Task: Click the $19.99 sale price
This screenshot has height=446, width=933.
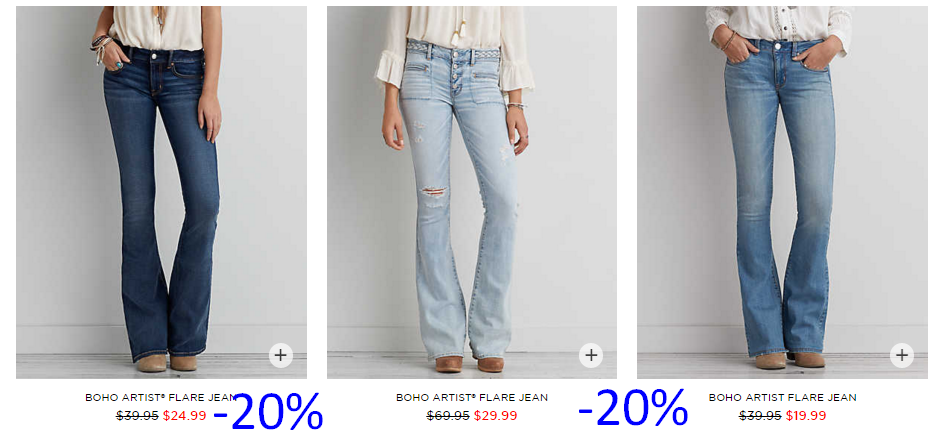Action: 806,415
